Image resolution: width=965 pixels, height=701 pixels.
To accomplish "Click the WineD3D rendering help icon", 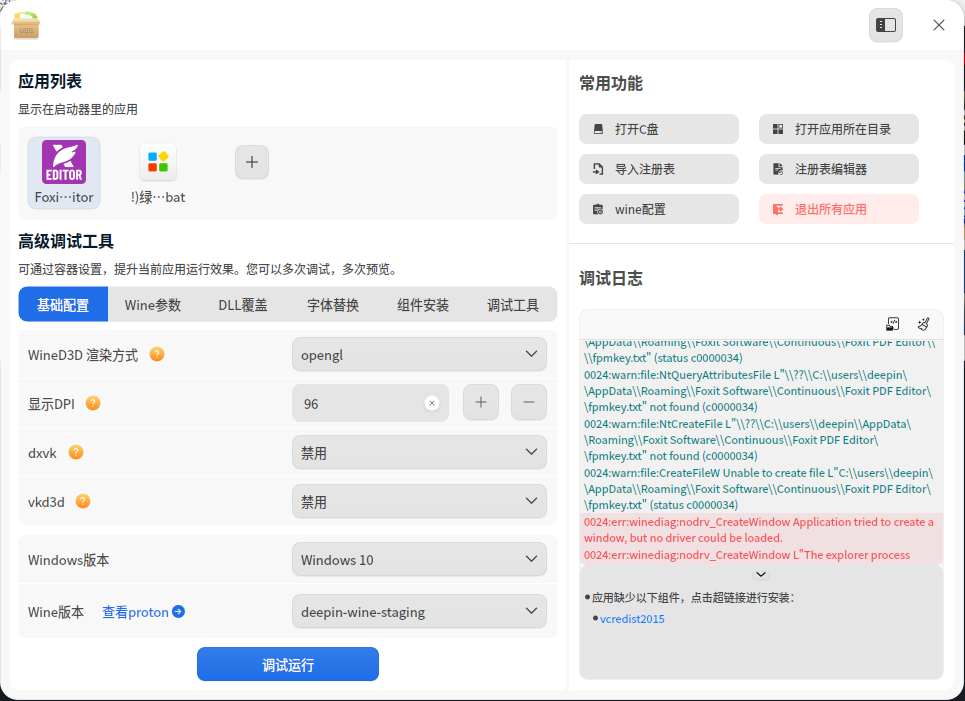I will point(157,355).
